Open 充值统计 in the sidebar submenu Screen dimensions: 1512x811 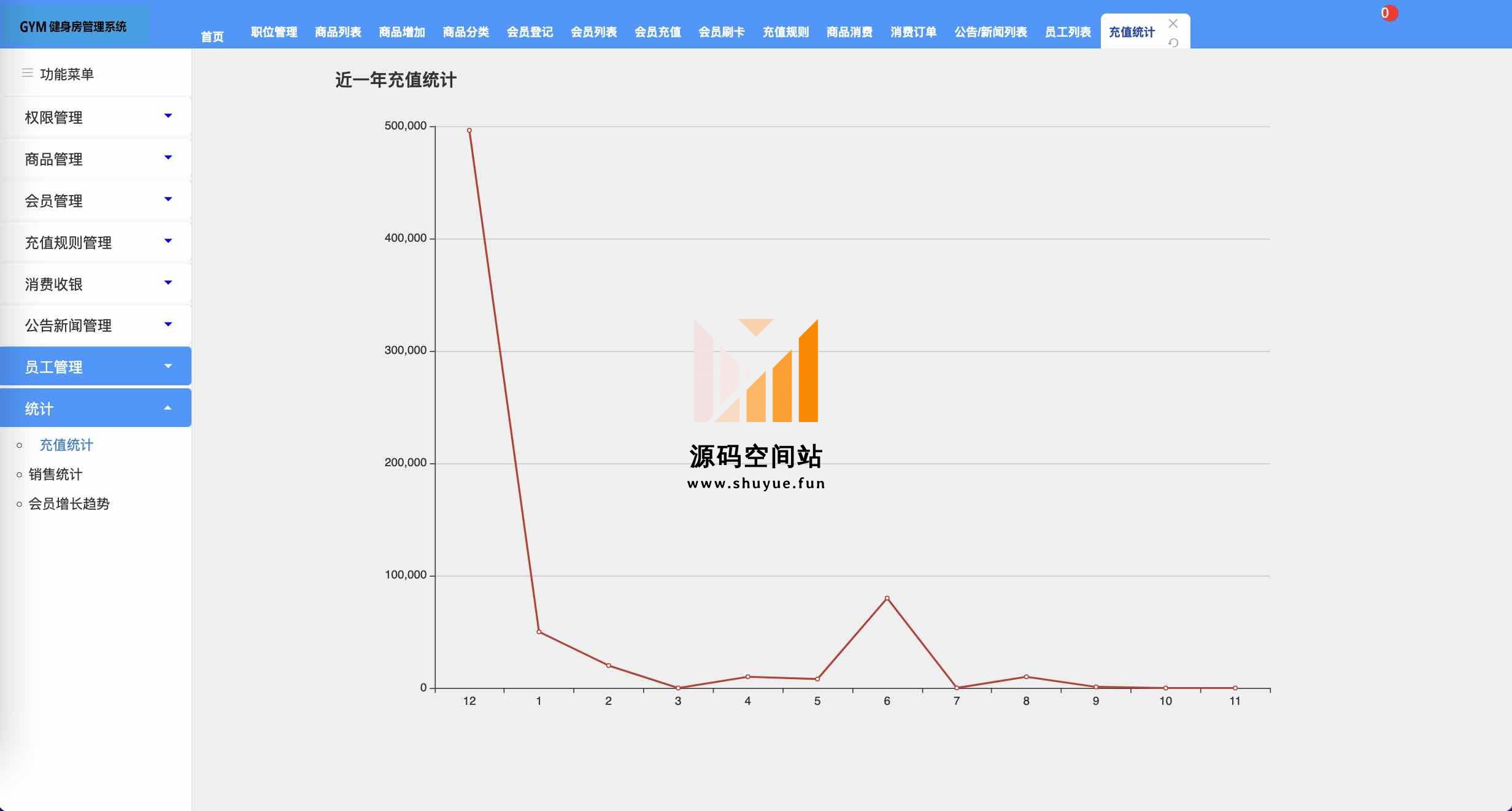(66, 445)
